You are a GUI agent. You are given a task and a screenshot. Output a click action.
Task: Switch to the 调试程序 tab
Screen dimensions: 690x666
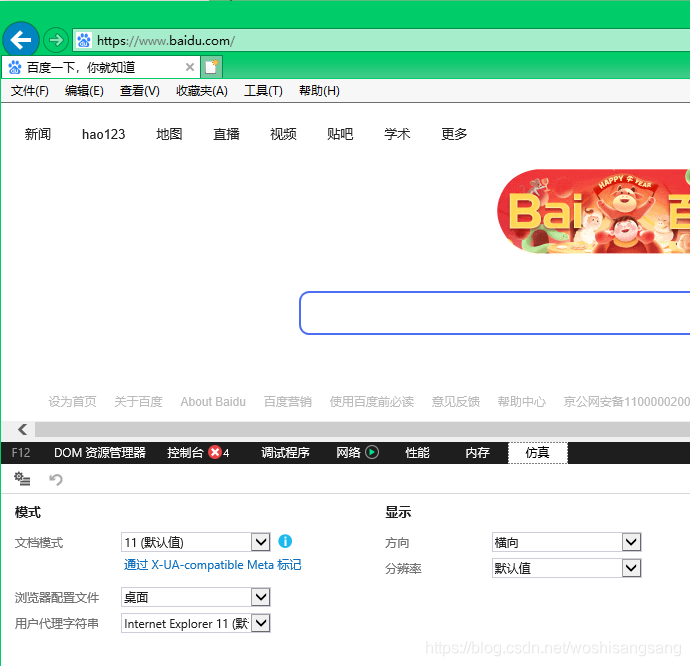(285, 453)
